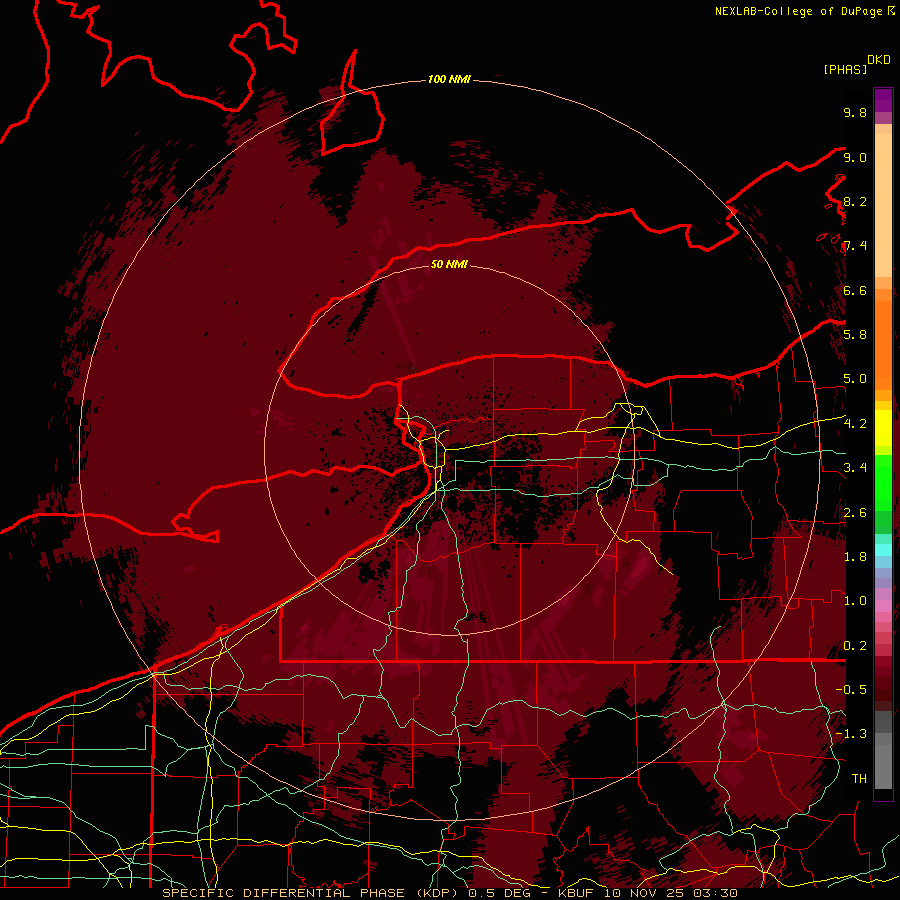Select the 9.8 value on the scale
Screen dimensions: 900x900
[855, 112]
